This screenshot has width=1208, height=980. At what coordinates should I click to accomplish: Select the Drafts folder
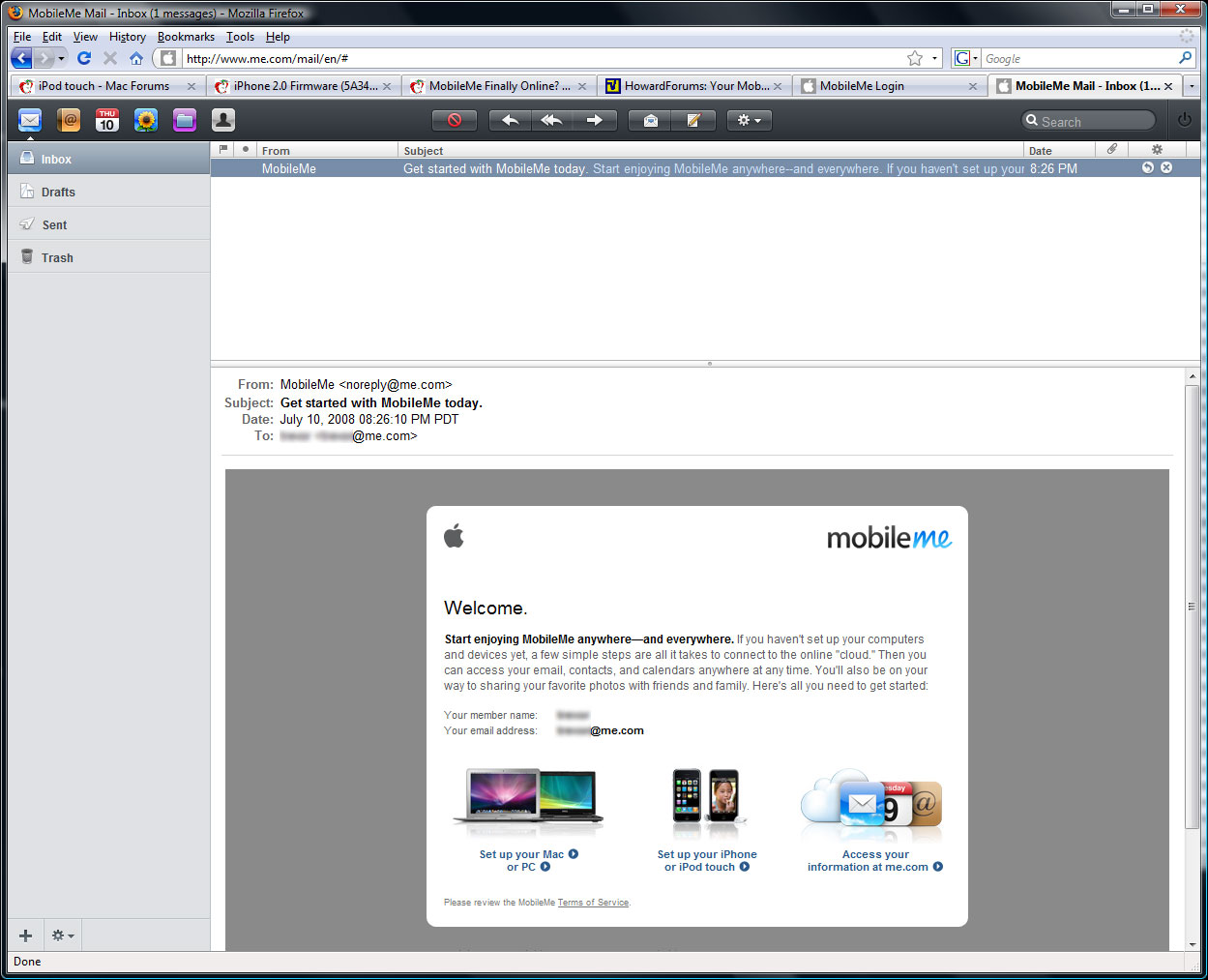pyautogui.click(x=109, y=192)
